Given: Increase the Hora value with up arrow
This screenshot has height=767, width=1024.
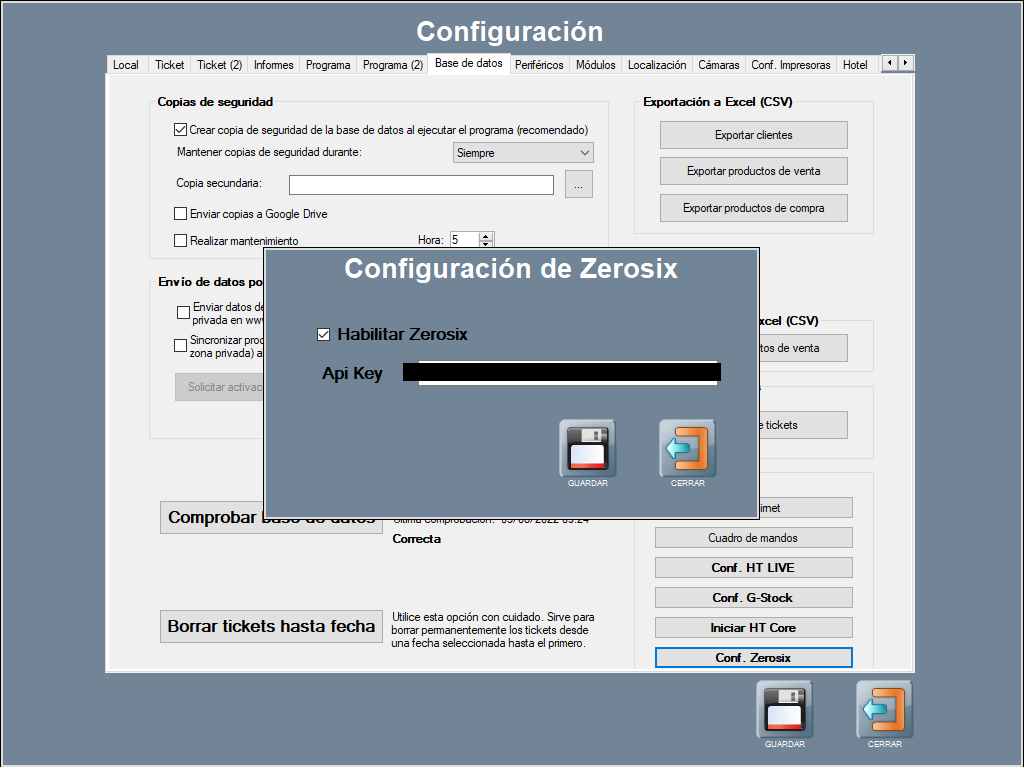Looking at the screenshot, I should pyautogui.click(x=486, y=236).
